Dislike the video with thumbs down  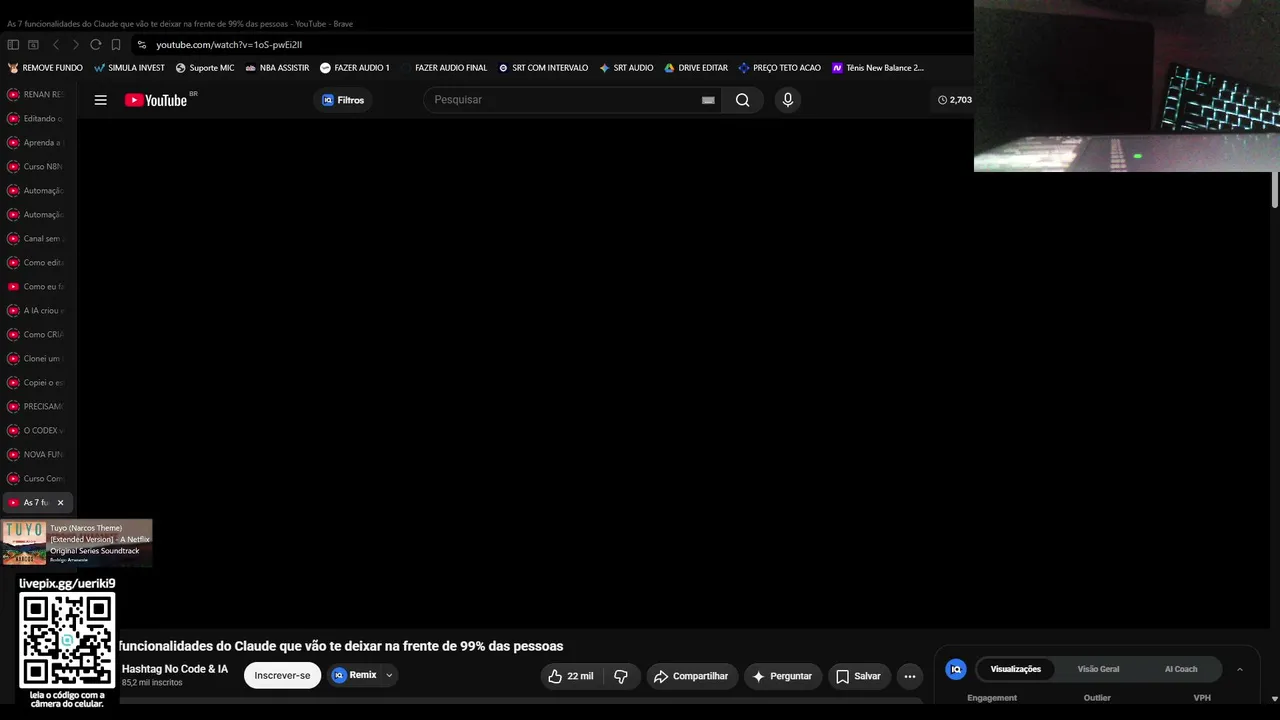(621, 676)
